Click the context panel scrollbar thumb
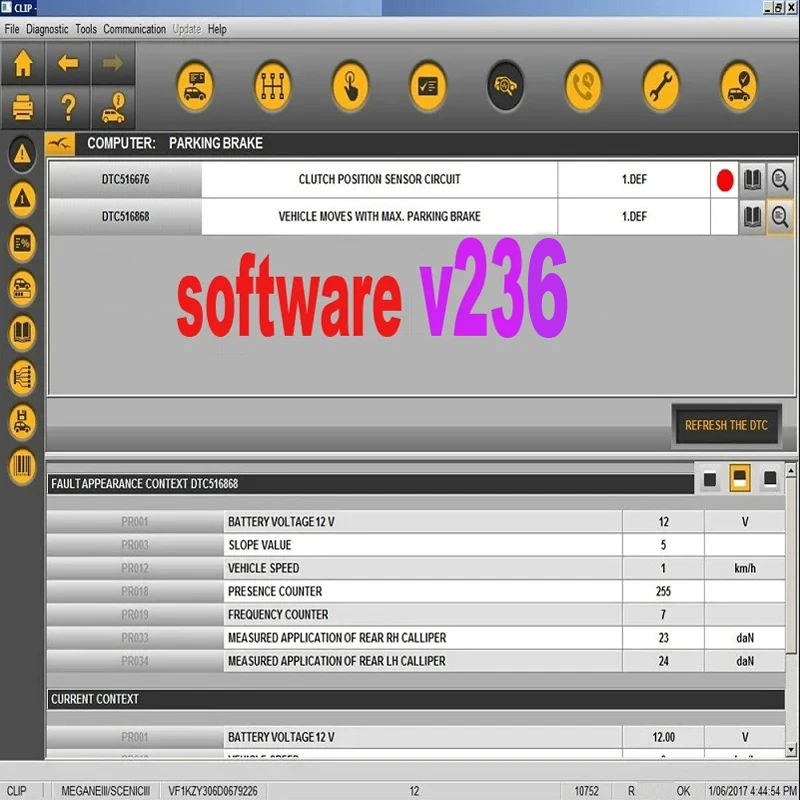Screen dimensions: 800x800 tap(791, 565)
